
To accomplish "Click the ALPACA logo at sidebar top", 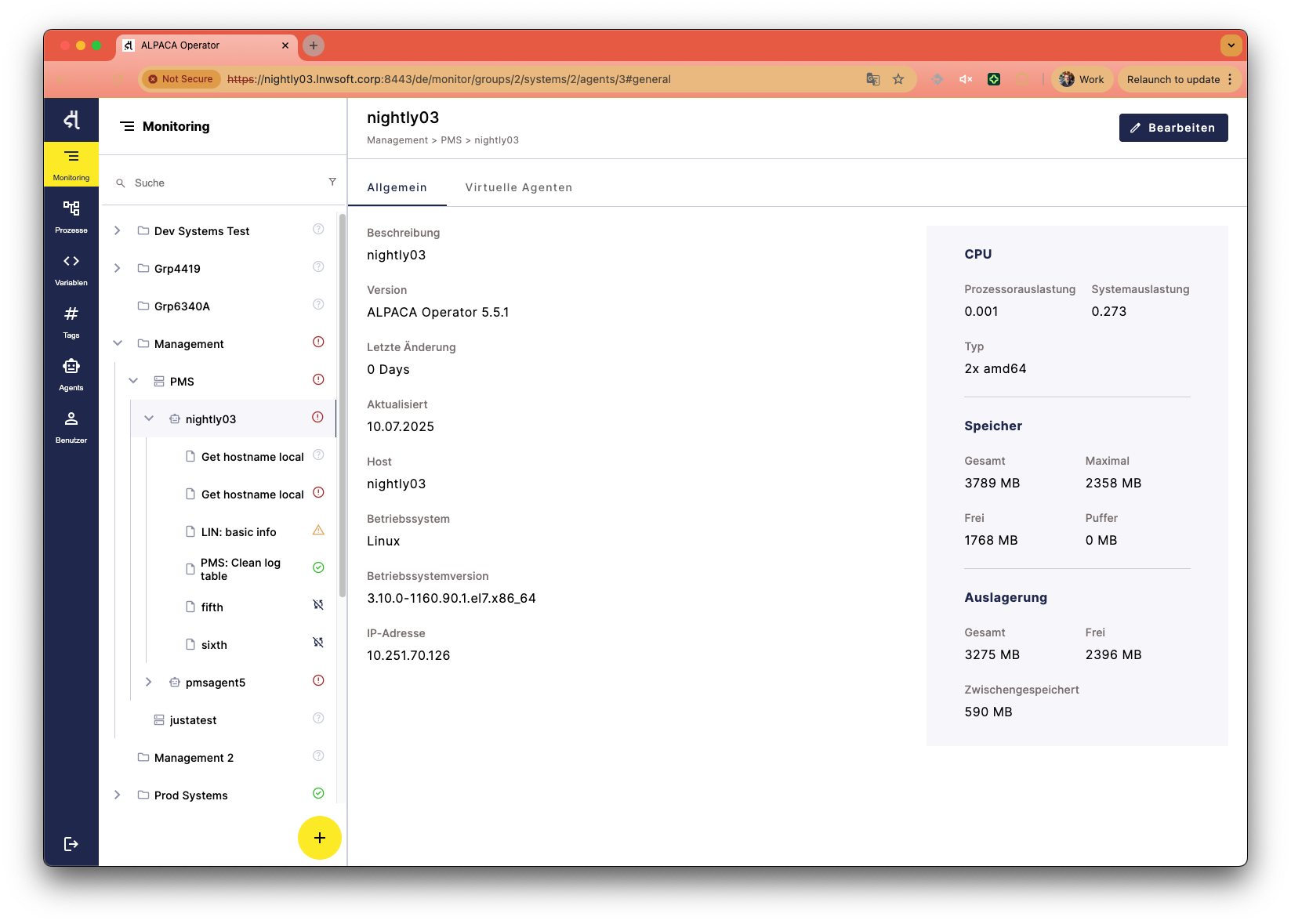I will pos(71,120).
